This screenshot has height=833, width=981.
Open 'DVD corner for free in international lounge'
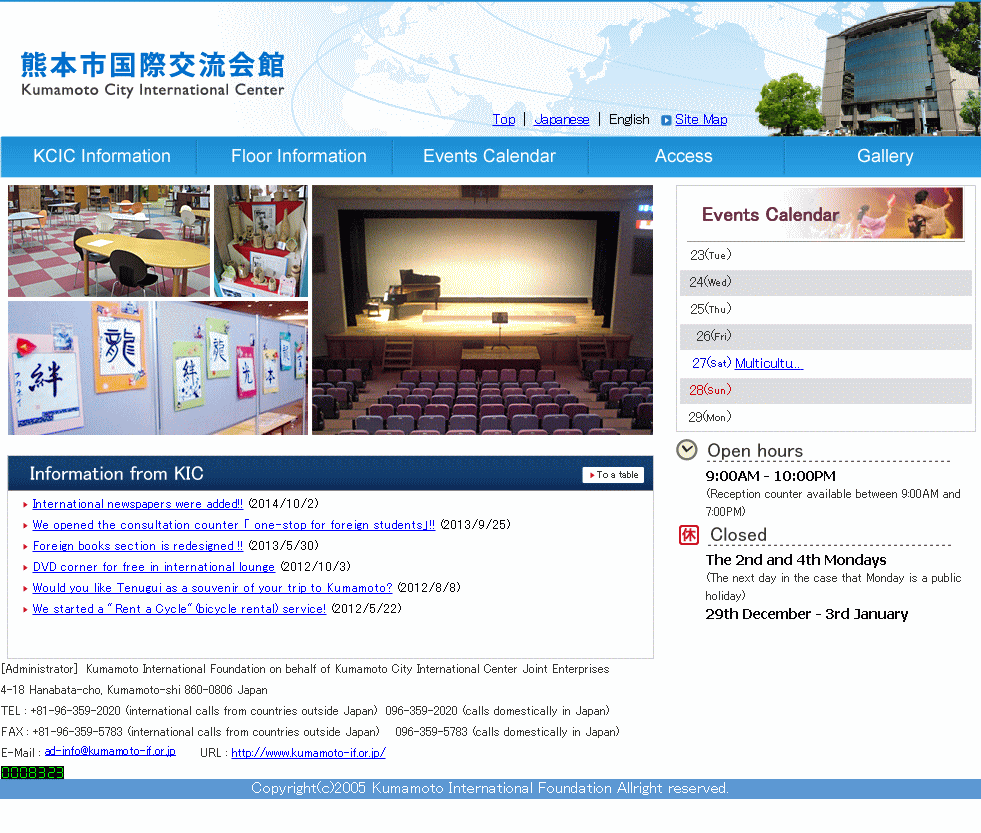(x=153, y=566)
